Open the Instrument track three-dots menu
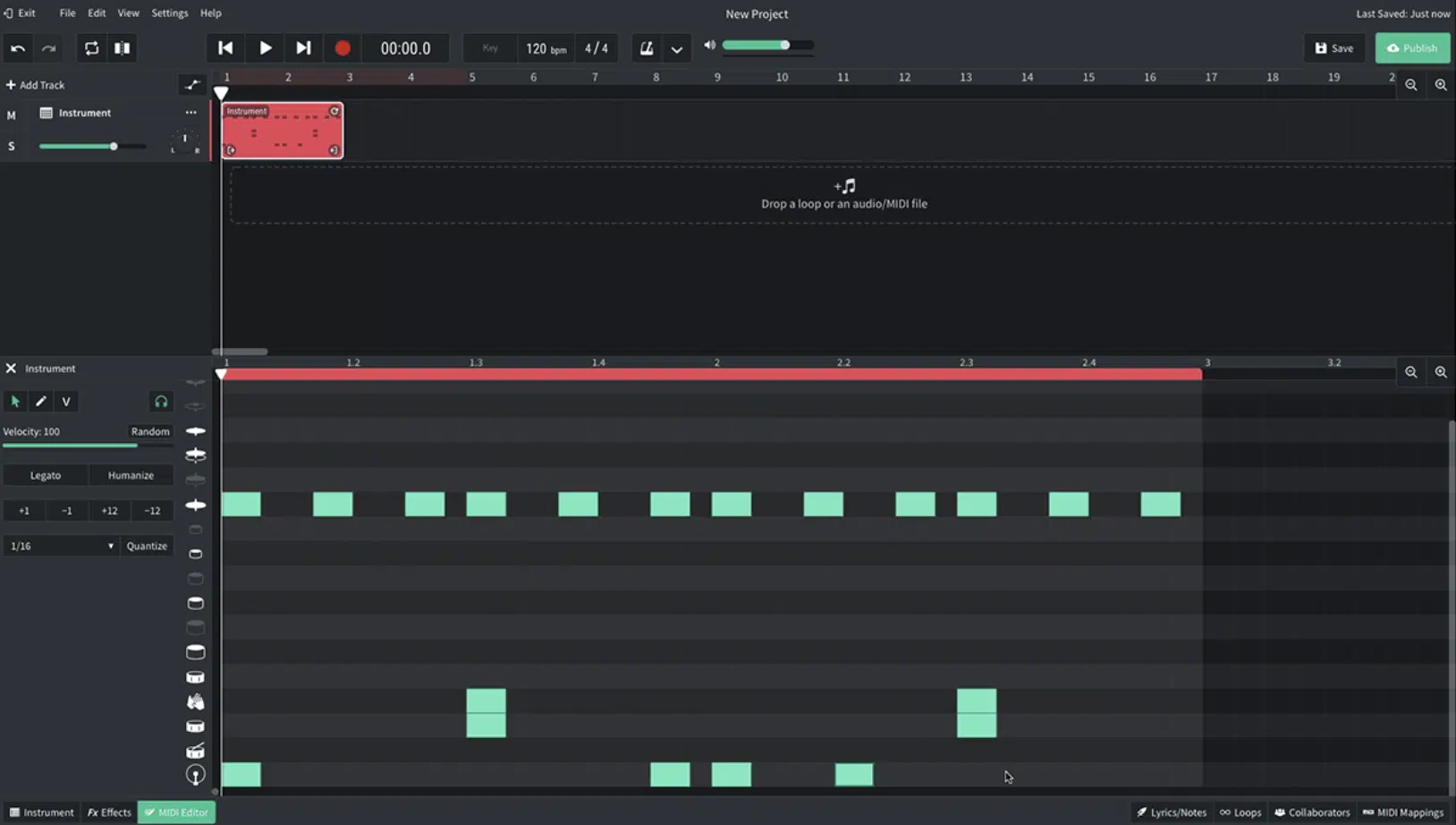1456x825 pixels. click(x=190, y=113)
